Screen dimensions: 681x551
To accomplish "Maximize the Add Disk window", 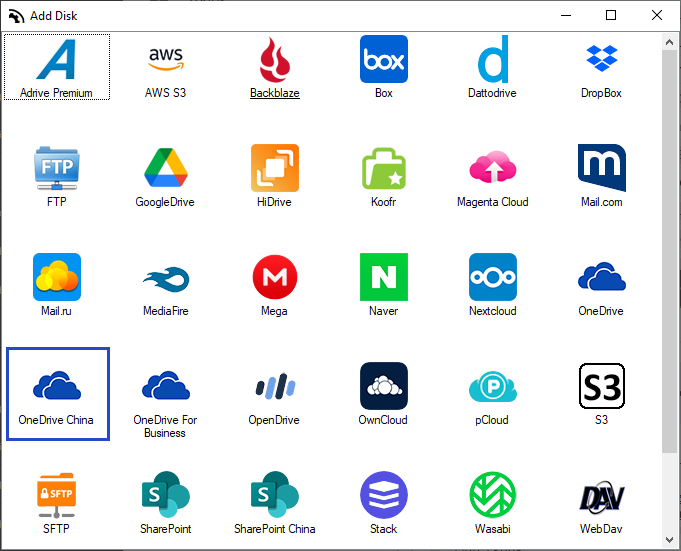I will [x=611, y=15].
